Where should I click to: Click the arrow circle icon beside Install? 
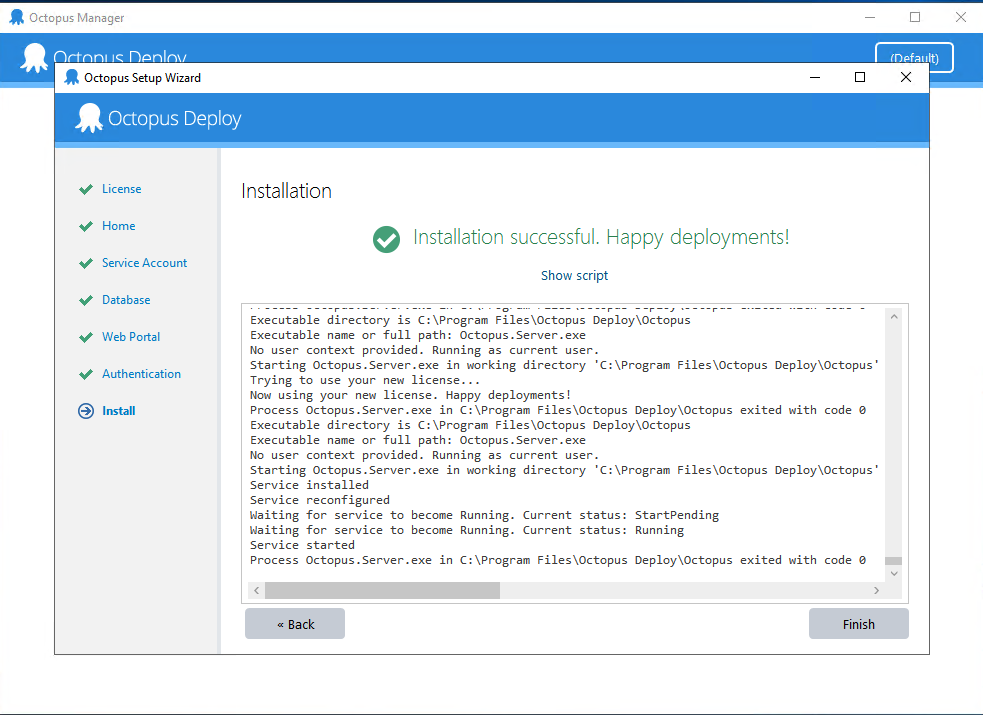86,410
